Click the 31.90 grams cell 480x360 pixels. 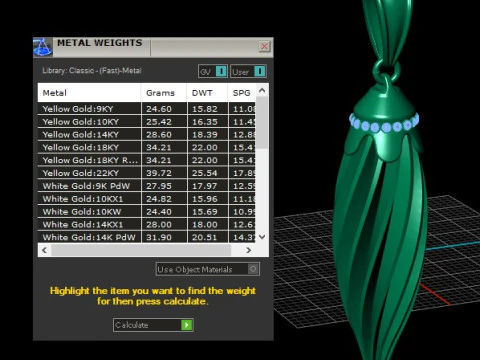(164, 237)
